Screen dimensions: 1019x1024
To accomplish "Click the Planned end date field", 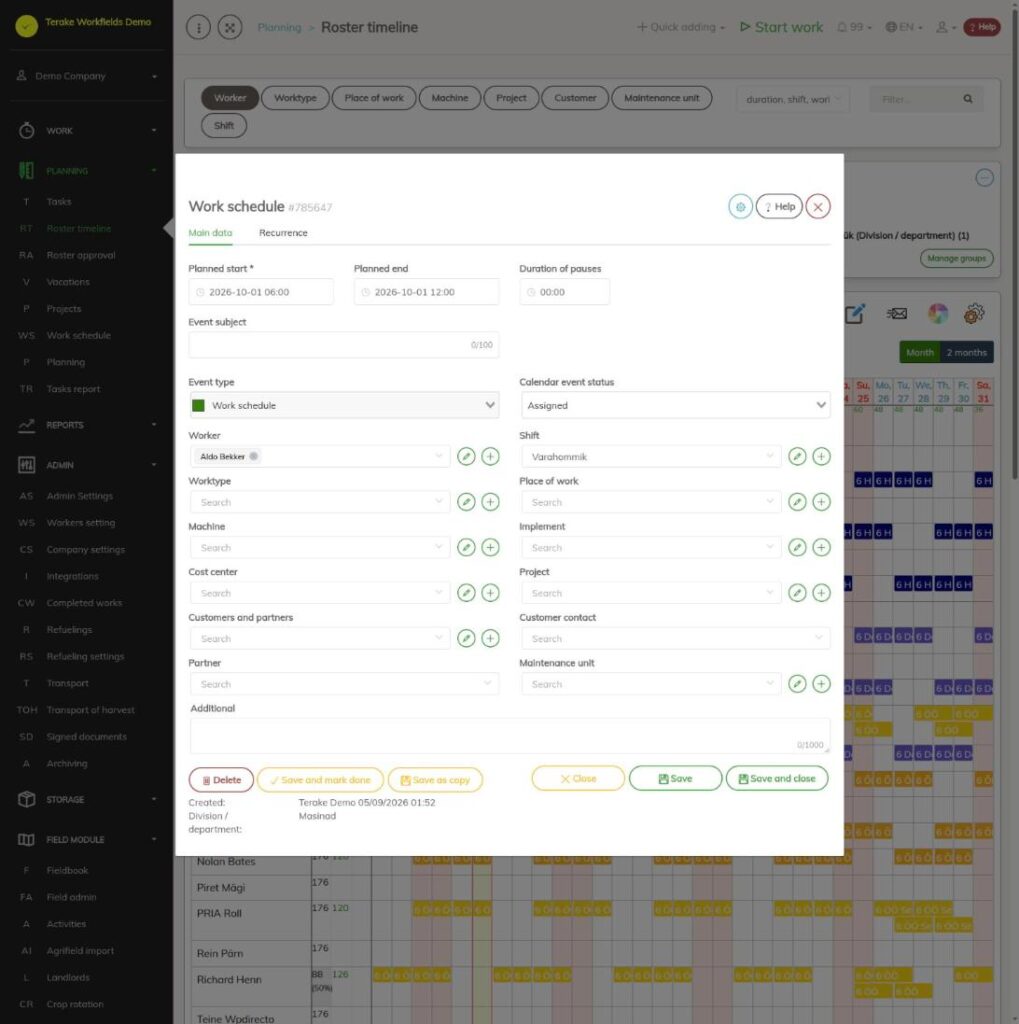I will [x=427, y=292].
